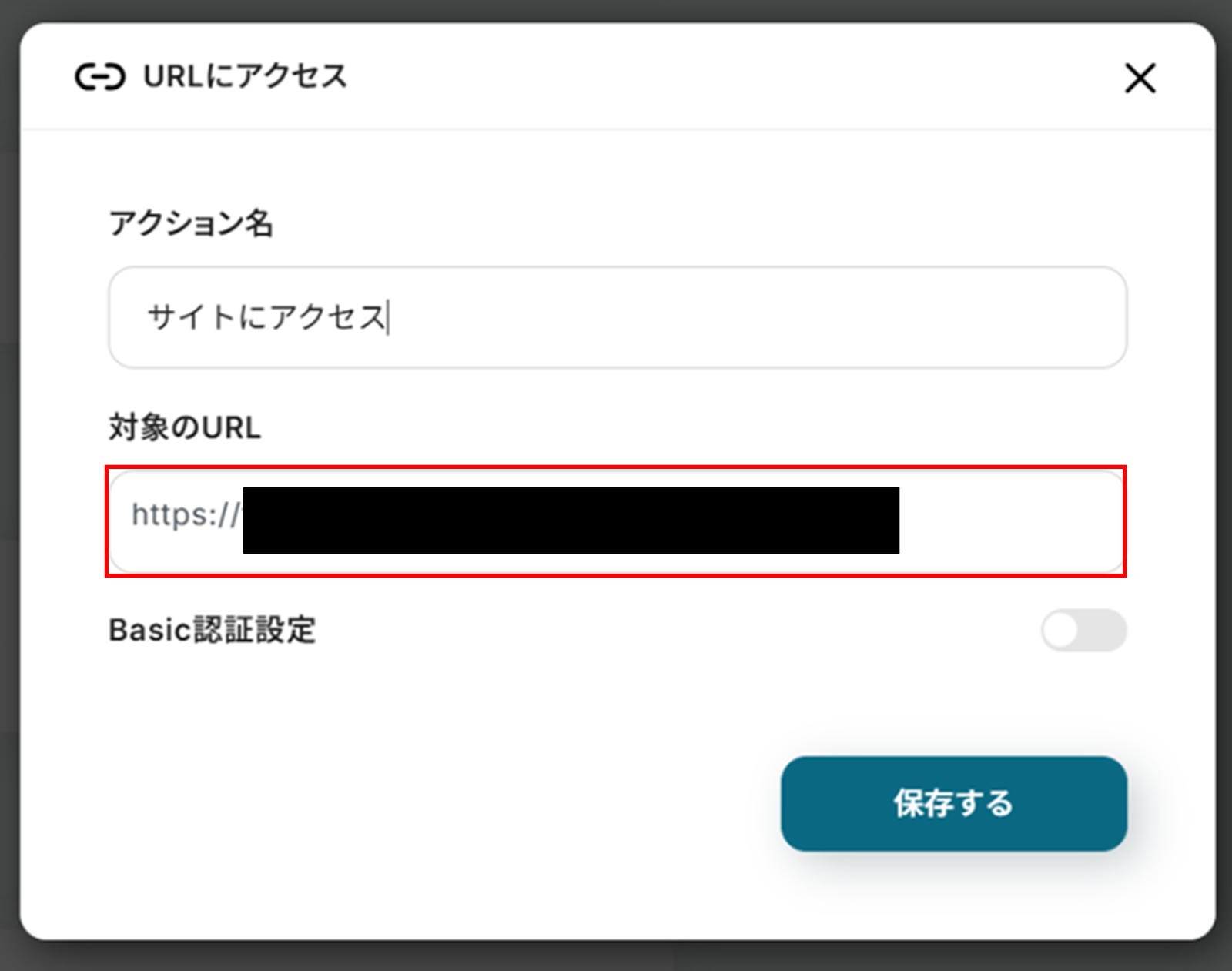
Task: Click the chain link icon in header
Action: [x=99, y=77]
